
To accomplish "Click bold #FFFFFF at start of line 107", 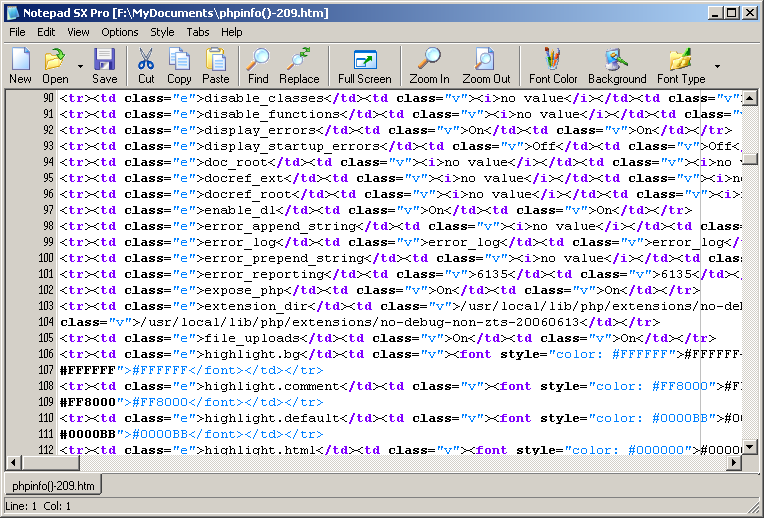I will (x=88, y=370).
